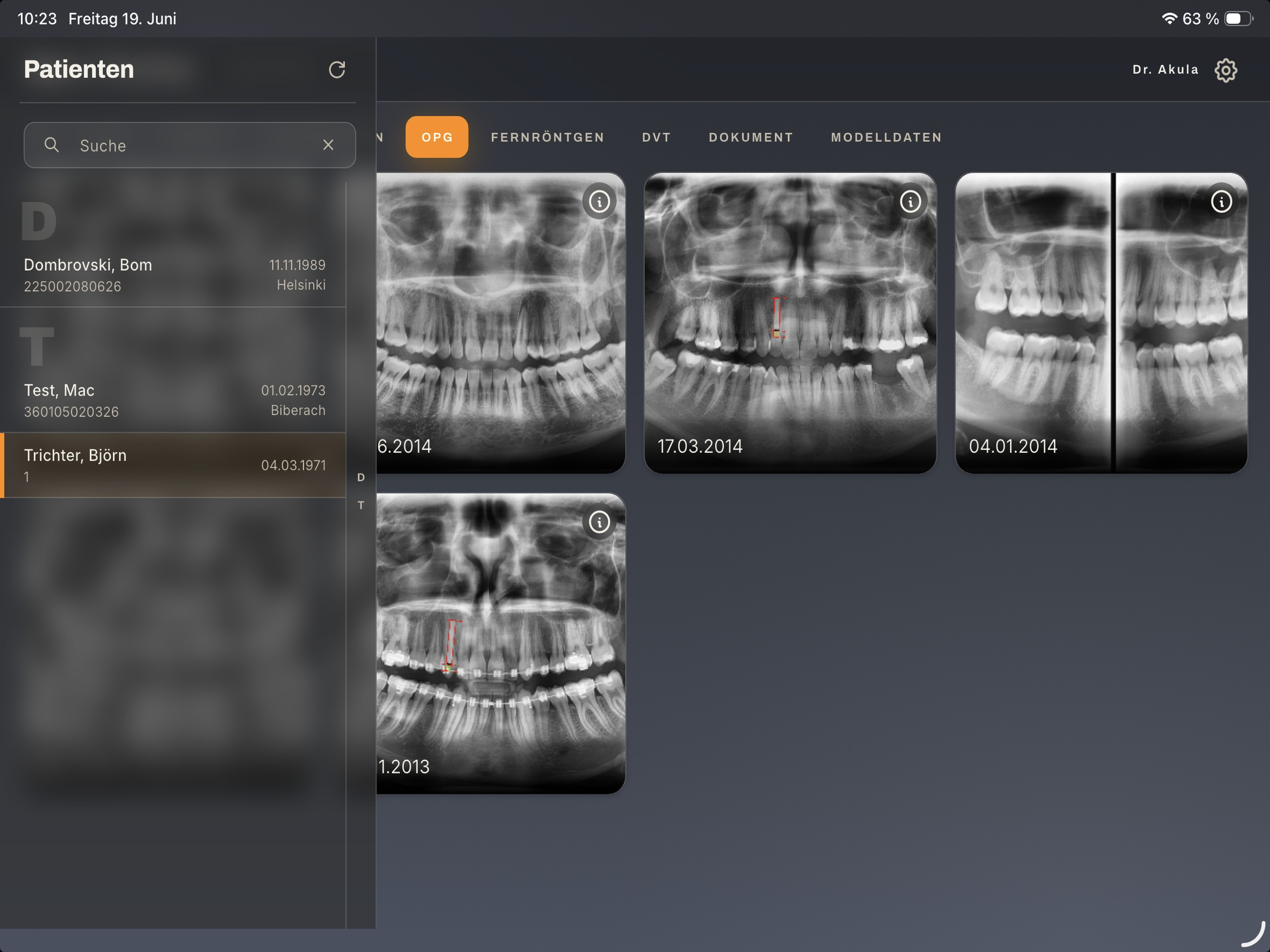Image resolution: width=1270 pixels, height=952 pixels.
Task: Show info for the 1.2013 X-ray
Action: (x=599, y=522)
